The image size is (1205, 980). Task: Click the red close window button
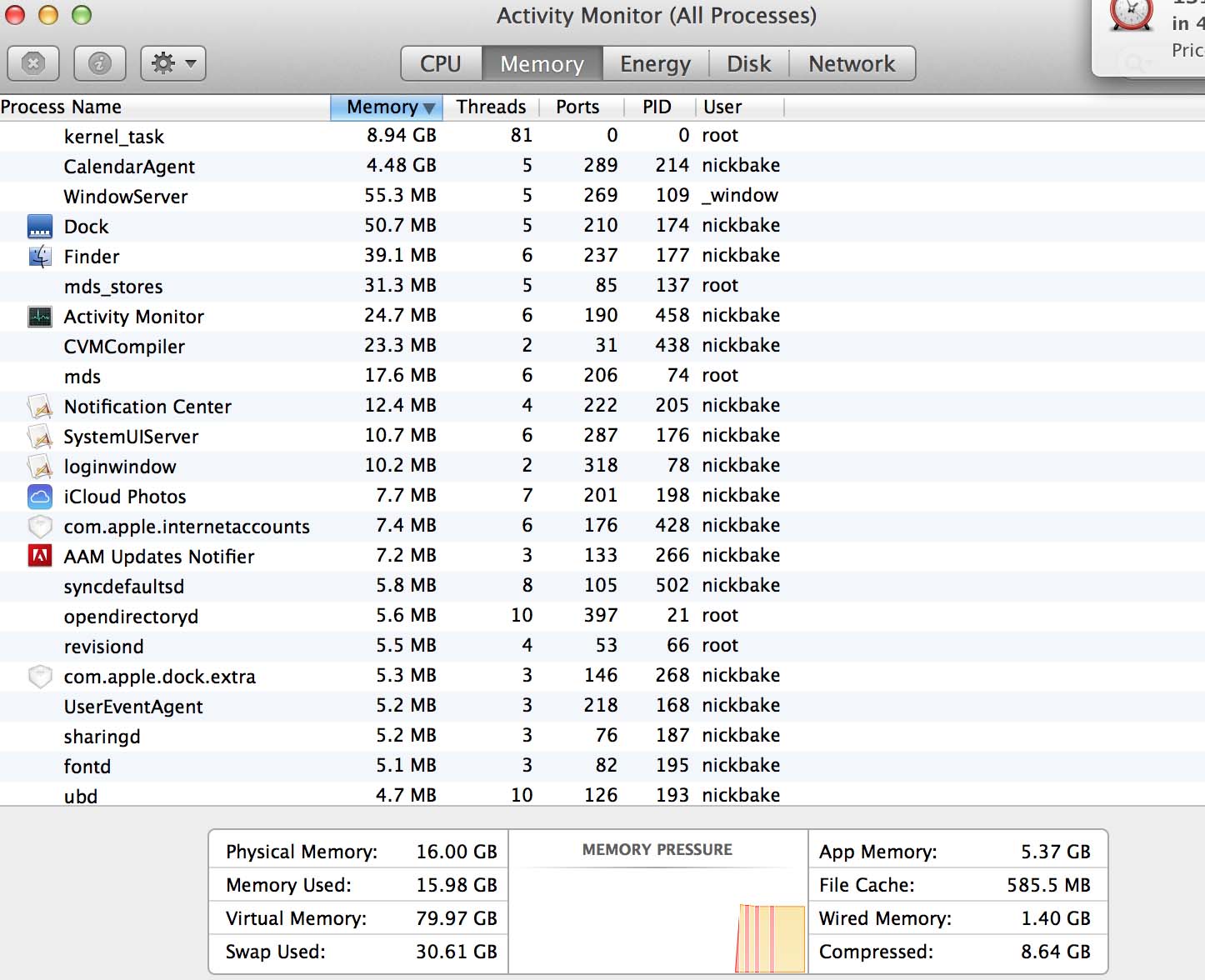point(16,15)
